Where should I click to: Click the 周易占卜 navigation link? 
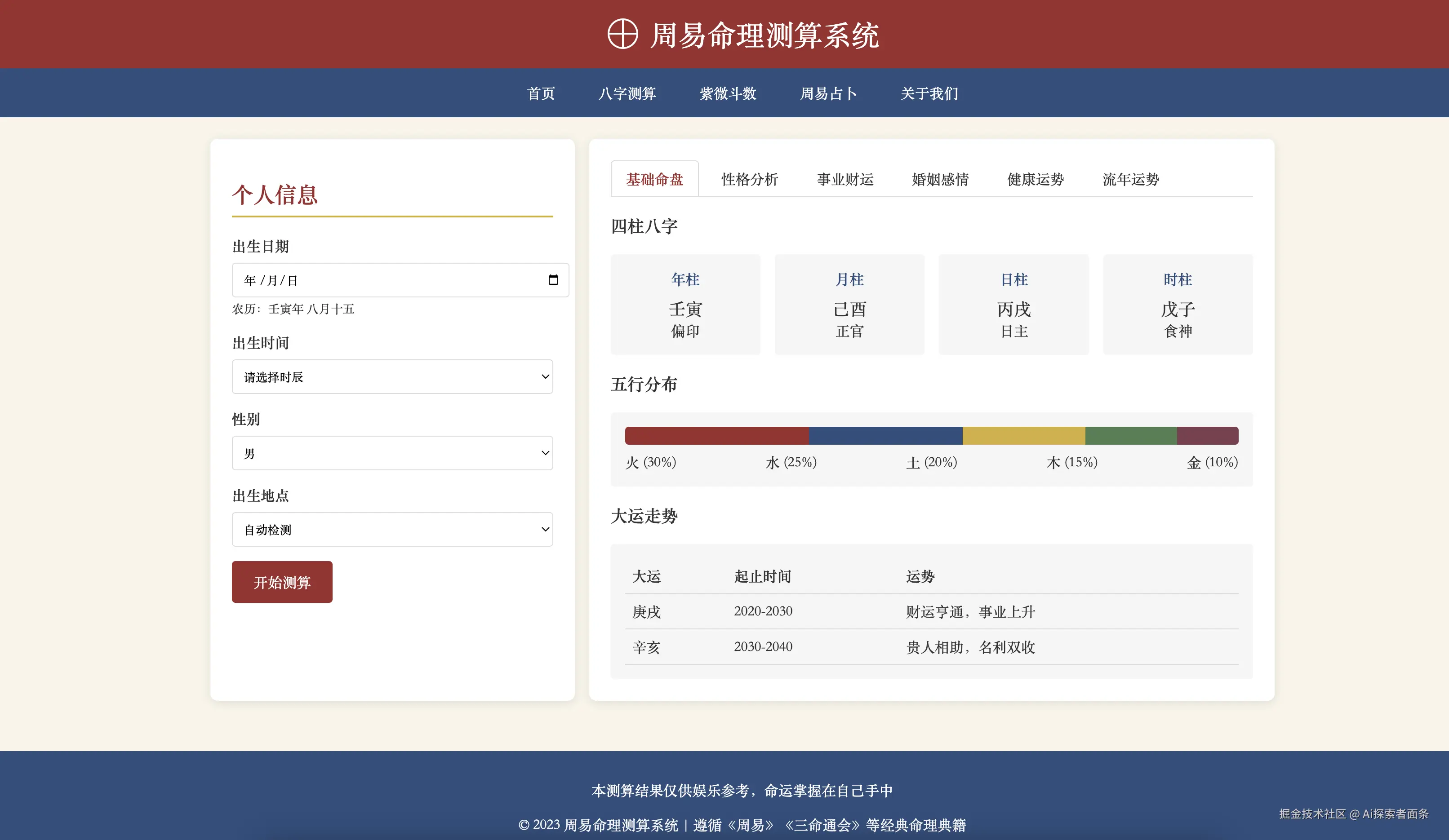tap(828, 93)
